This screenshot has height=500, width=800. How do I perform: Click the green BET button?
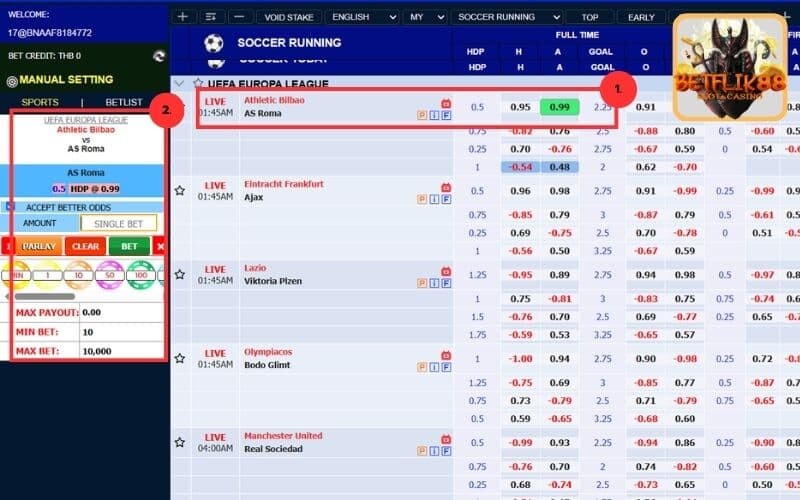[x=129, y=246]
